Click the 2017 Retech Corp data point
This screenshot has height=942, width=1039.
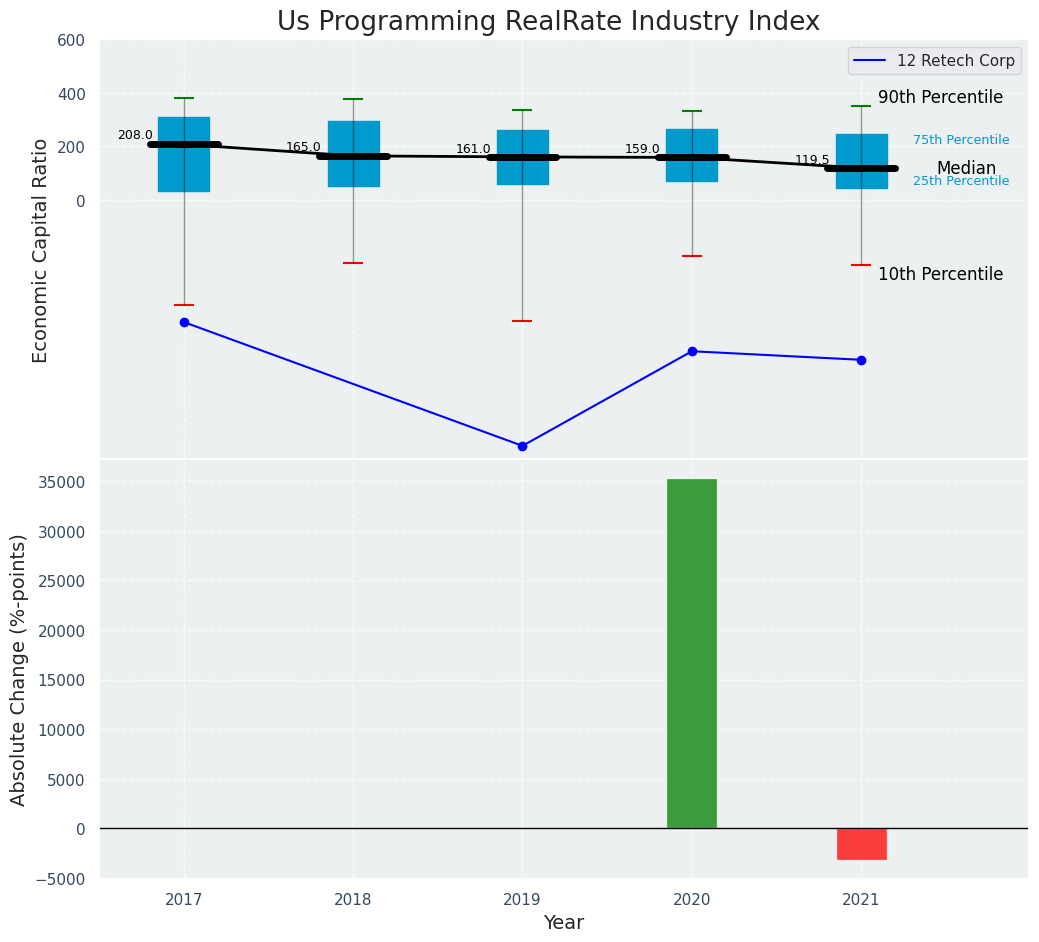[x=184, y=322]
